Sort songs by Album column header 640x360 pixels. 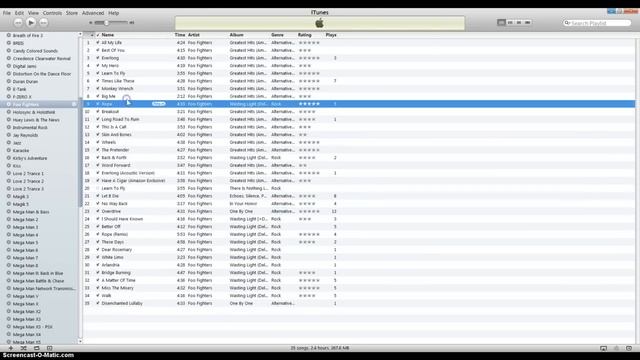click(236, 35)
